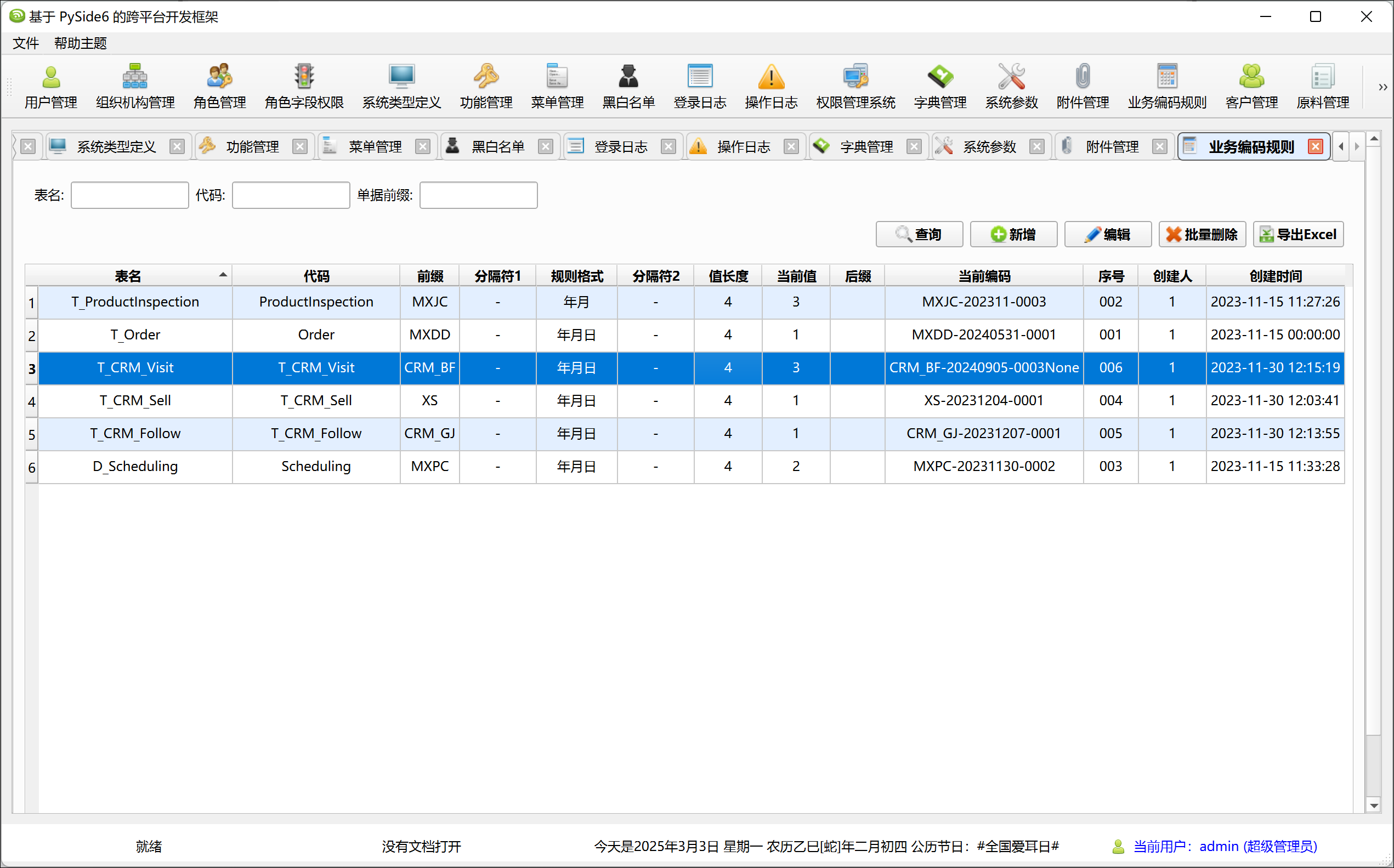Open the 文件 menu
Viewport: 1394px width, 868px height.
26,43
